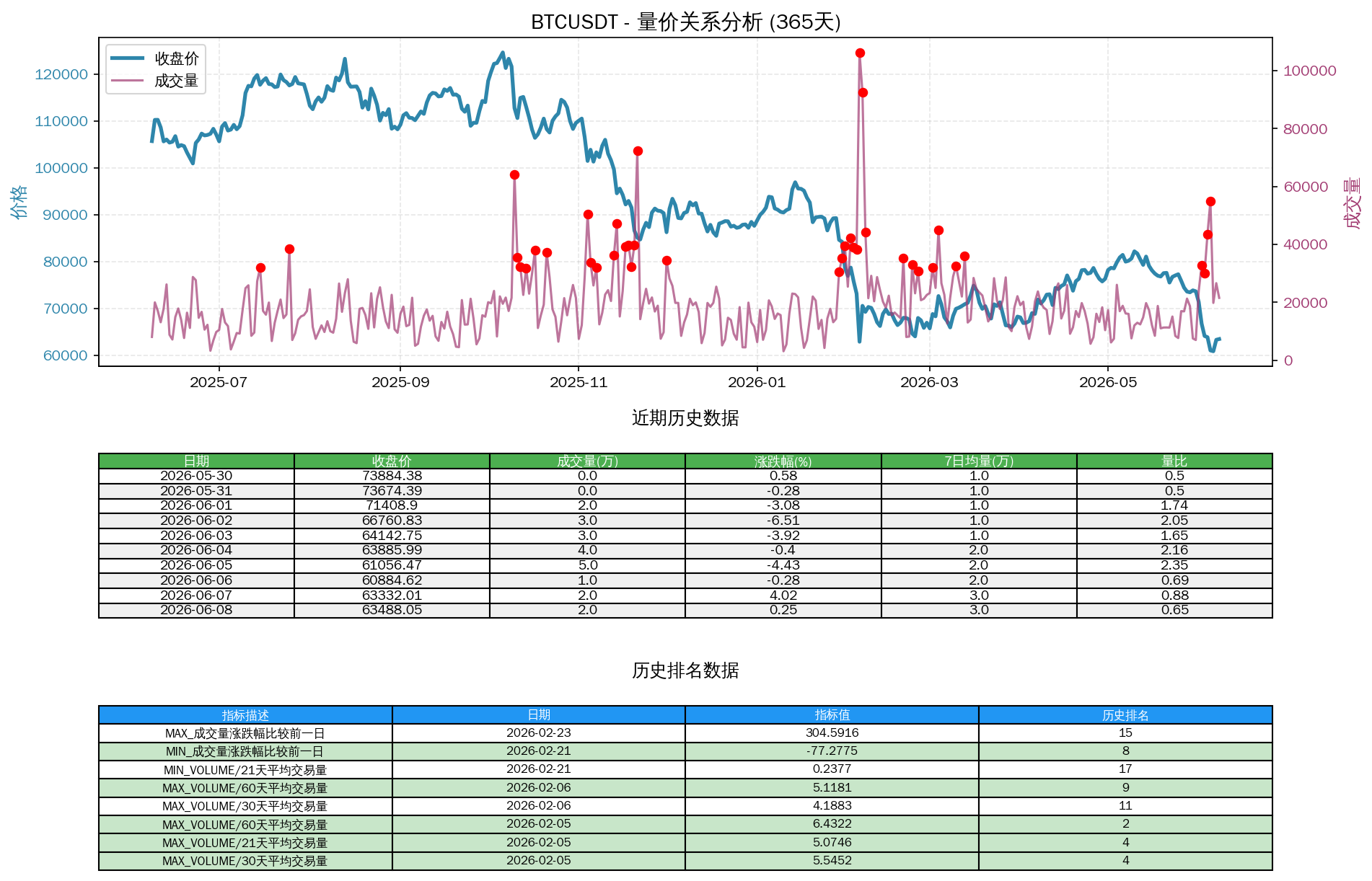Image resolution: width=1372 pixels, height=881 pixels.
Task: Click the 7日均量(万) column header
Action: 979,461
